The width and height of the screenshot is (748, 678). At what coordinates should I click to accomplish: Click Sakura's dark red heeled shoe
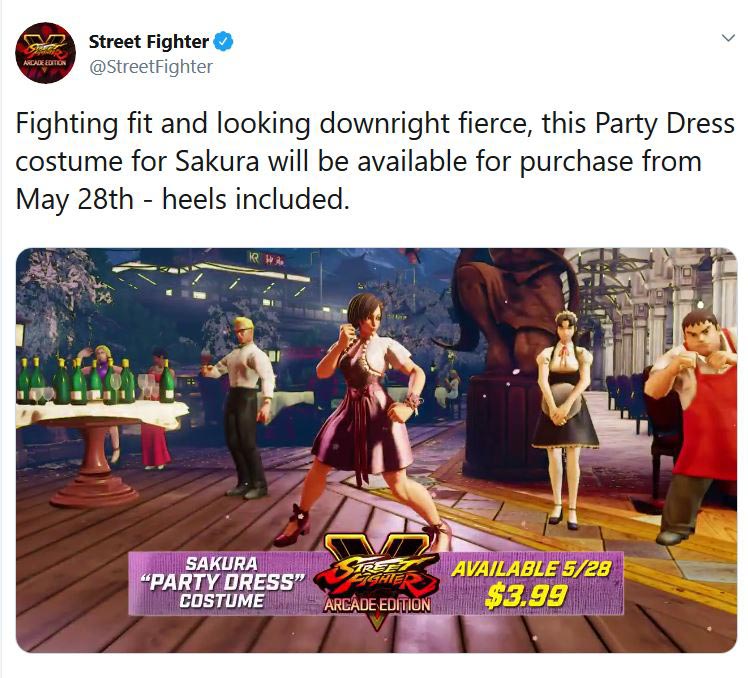(292, 527)
